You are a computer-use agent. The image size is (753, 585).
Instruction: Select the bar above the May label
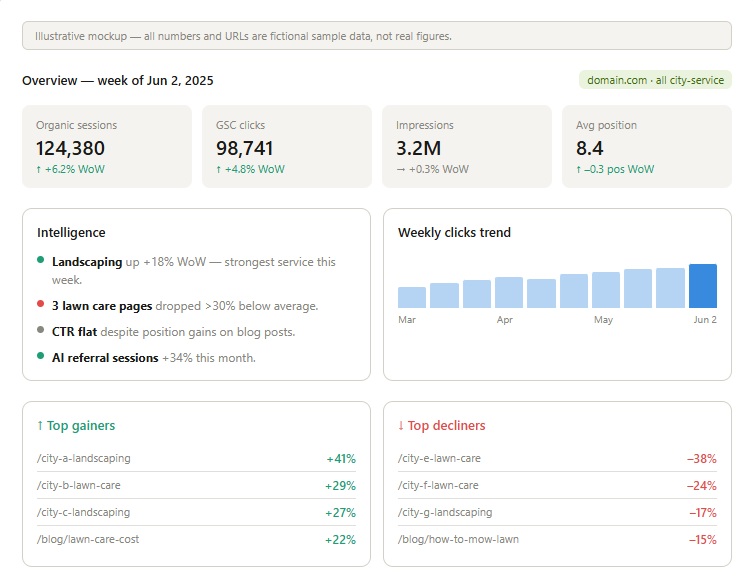click(606, 290)
